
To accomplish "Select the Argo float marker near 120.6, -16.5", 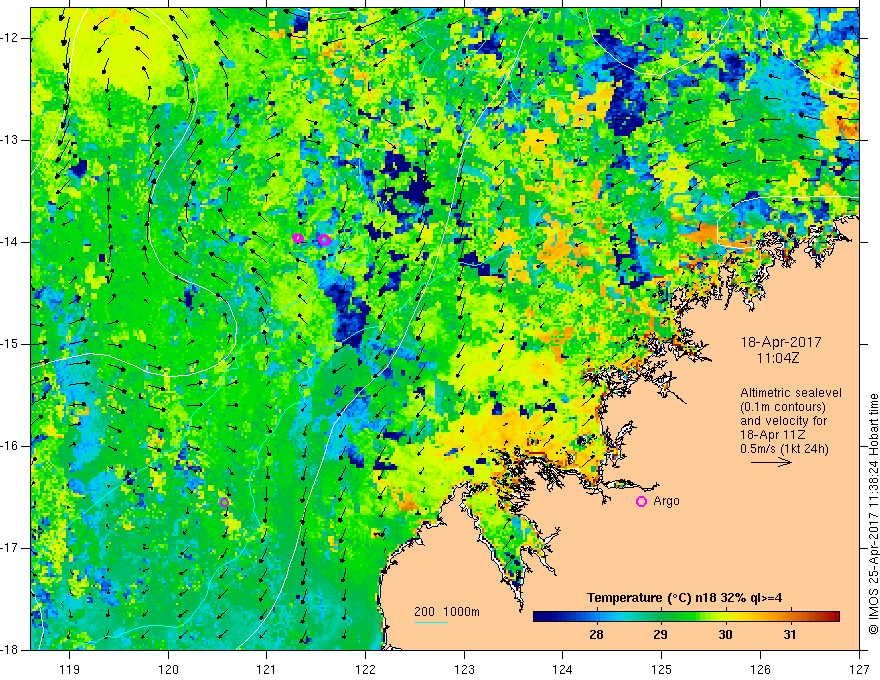I will coord(224,502).
